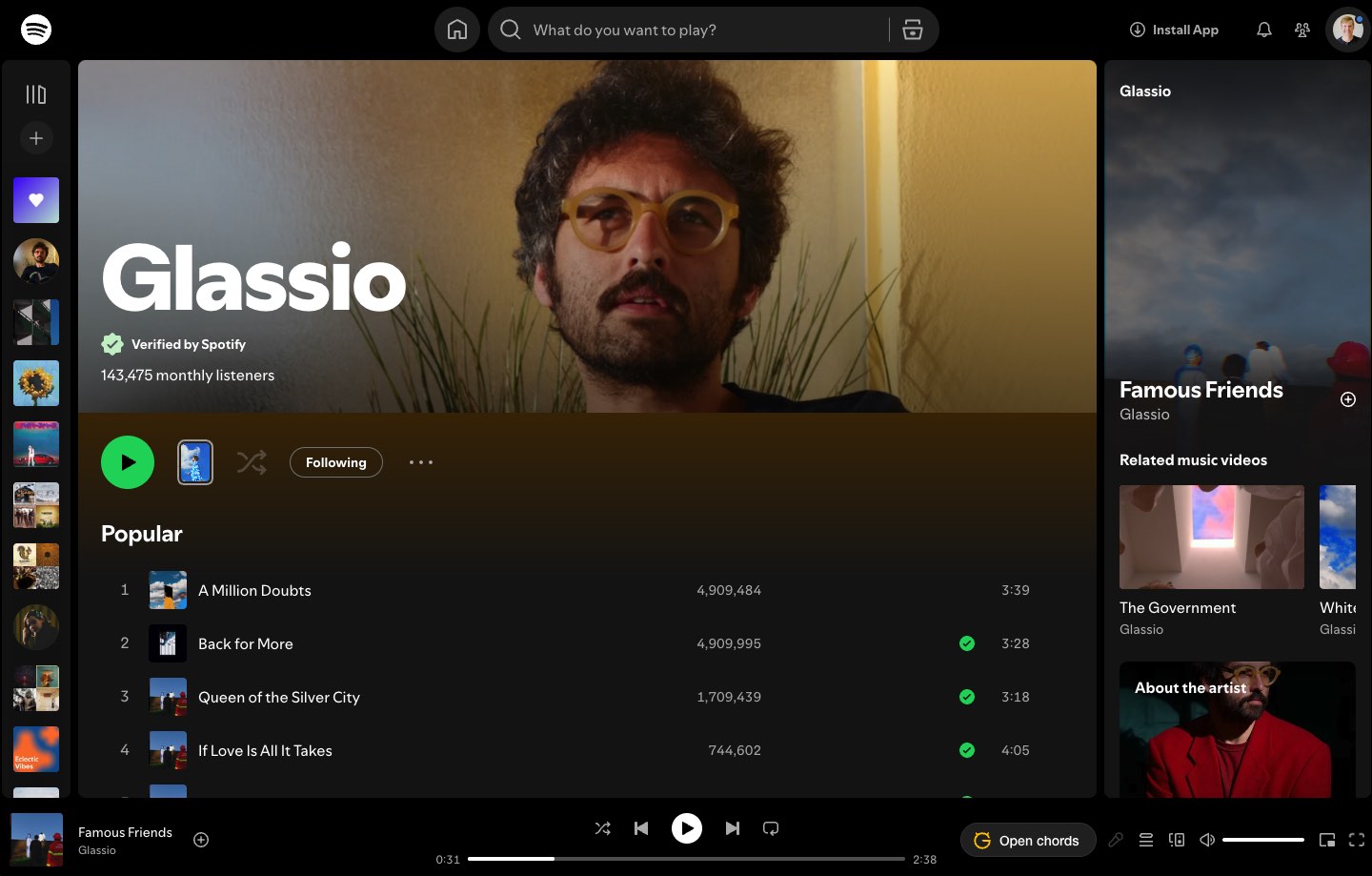1372x876 pixels.
Task: Select Queen of the Silver City track
Action: click(x=279, y=697)
